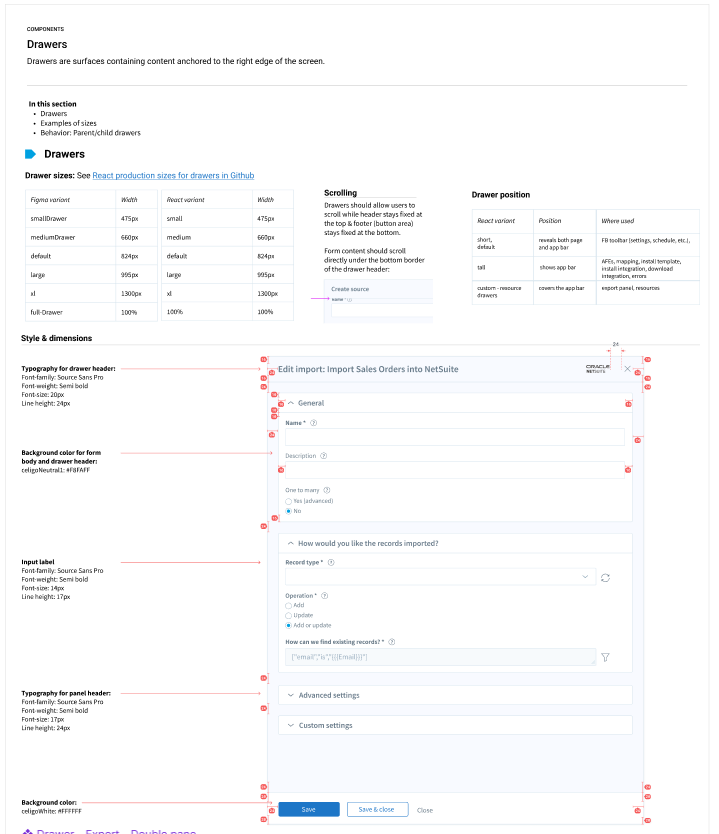
Task: Click the help icon next to Description
Action: 324,456
